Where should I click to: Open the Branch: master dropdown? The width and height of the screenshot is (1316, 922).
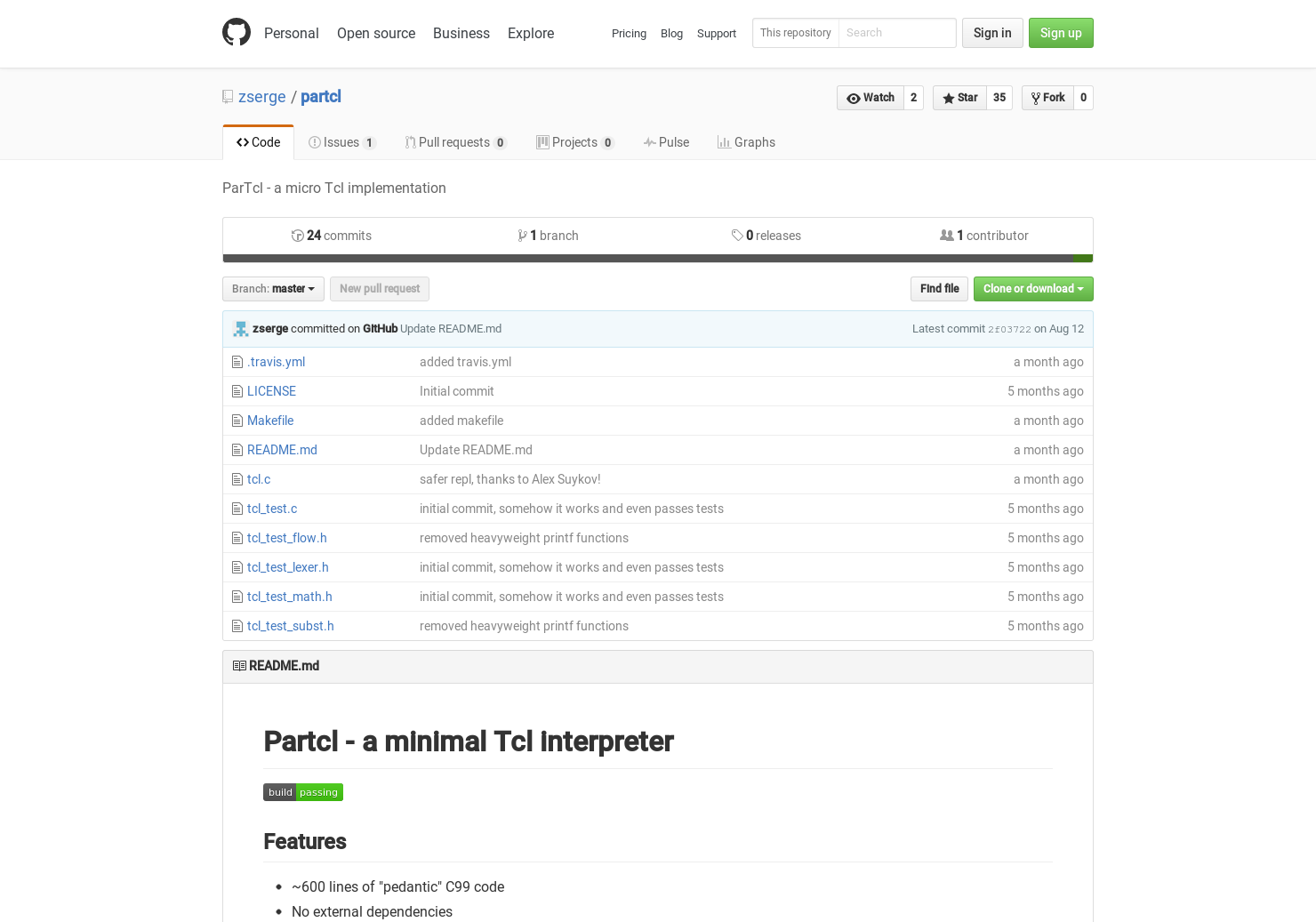coord(273,289)
